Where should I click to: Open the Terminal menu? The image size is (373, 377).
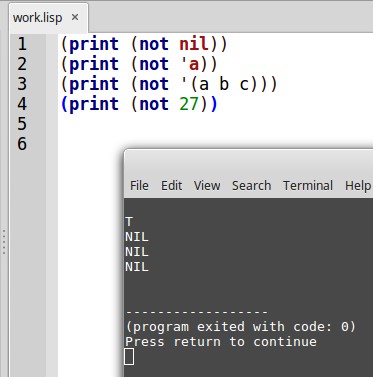pos(308,185)
